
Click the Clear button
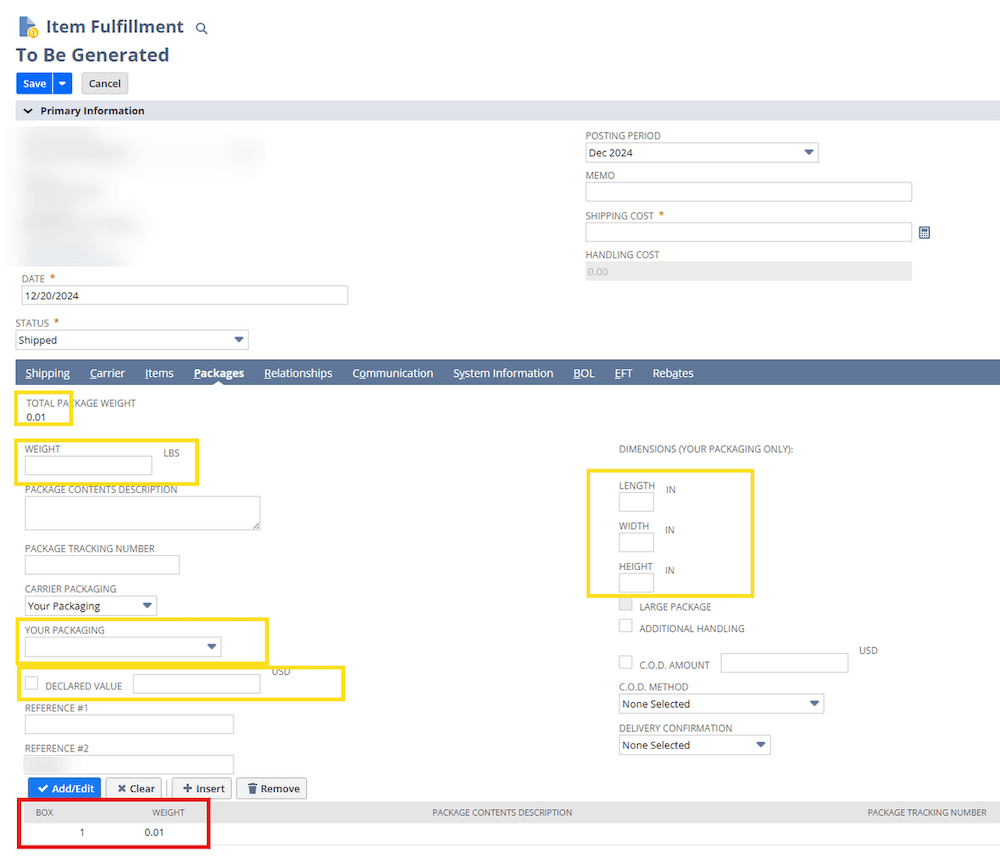point(136,789)
